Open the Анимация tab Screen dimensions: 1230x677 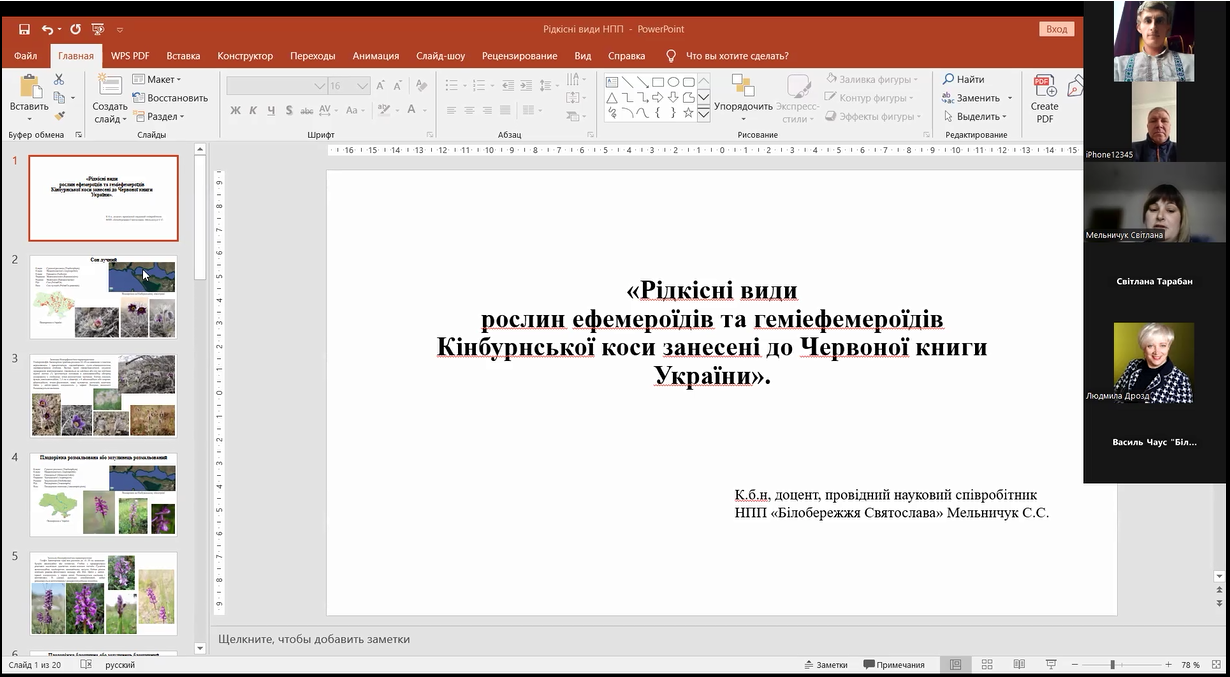point(376,56)
